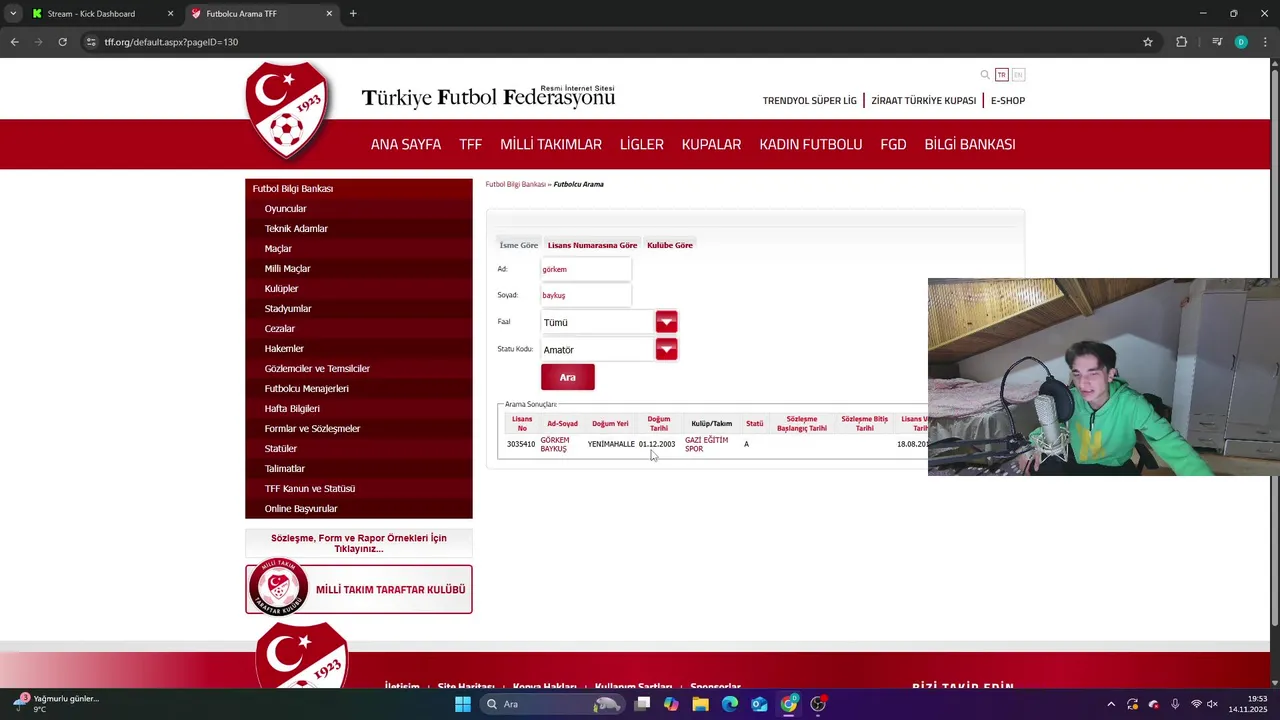This screenshot has width=1280, height=720.
Task: Select İsme Göre tab
Action: [x=519, y=245]
